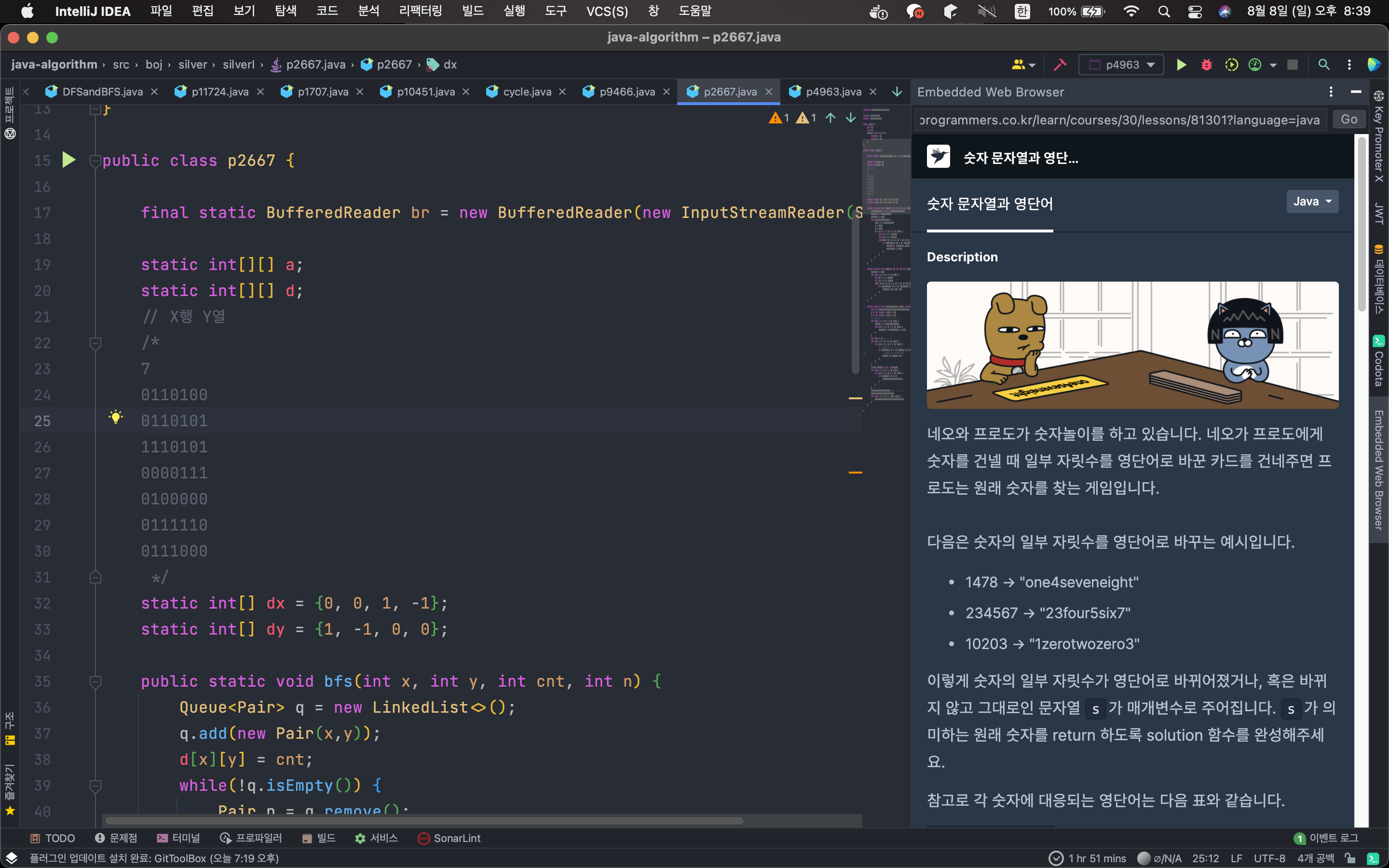The width and height of the screenshot is (1389, 868).
Task: Click the browser URL address field
Action: 1119,120
